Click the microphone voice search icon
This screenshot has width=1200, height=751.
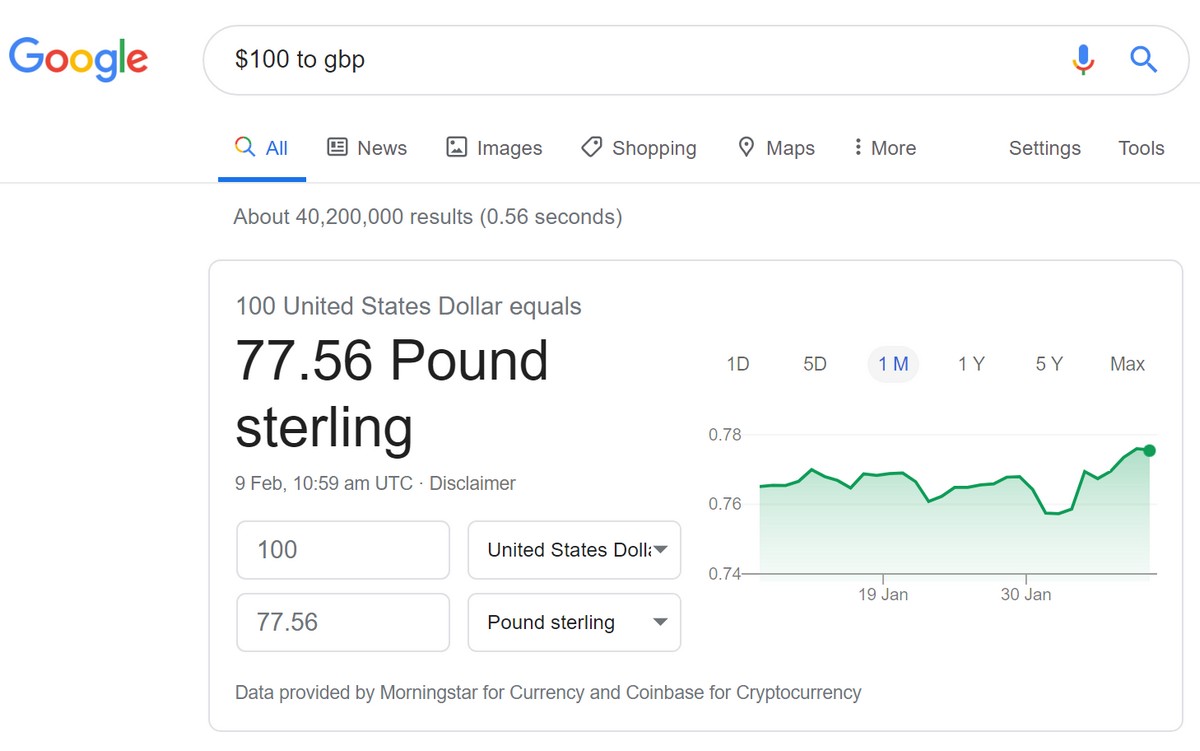1083,60
